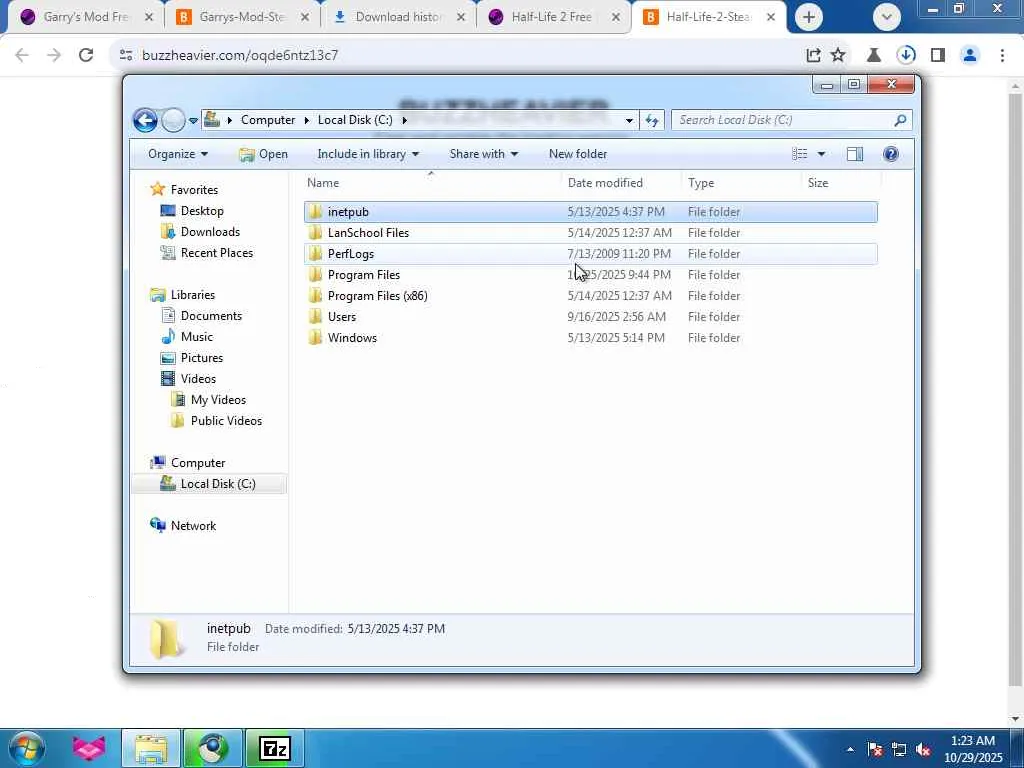The image size is (1024, 768).
Task: Expand chevron after Local Disk (C:) breadcrumb
Action: click(x=404, y=120)
